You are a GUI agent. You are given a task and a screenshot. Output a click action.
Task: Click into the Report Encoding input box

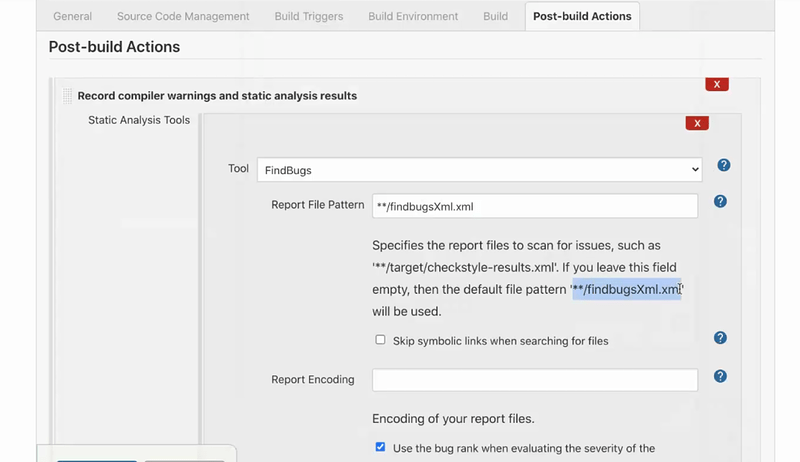tap(534, 380)
